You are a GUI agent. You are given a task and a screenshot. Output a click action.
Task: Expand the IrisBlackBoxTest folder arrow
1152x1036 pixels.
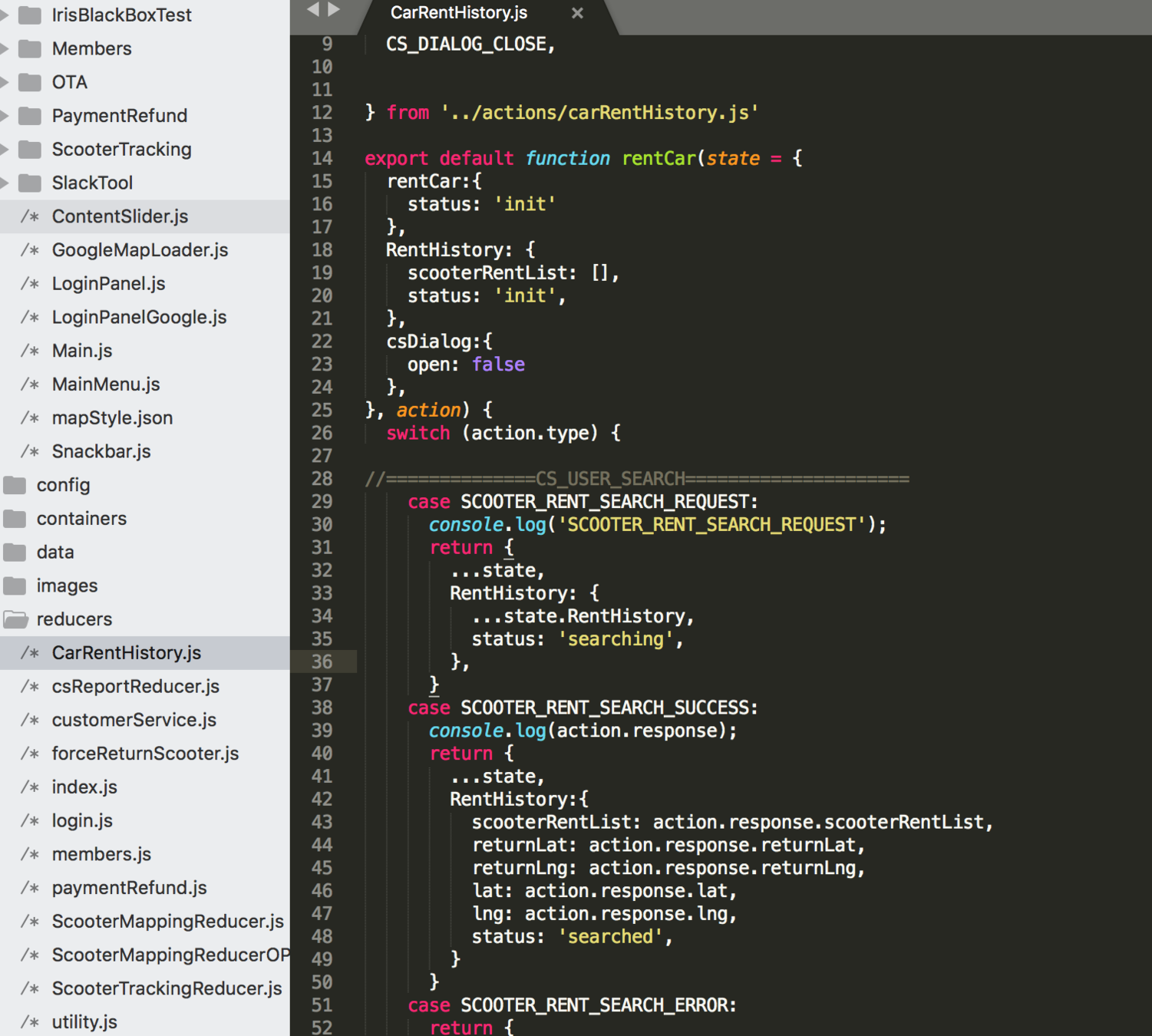pyautogui.click(x=5, y=15)
